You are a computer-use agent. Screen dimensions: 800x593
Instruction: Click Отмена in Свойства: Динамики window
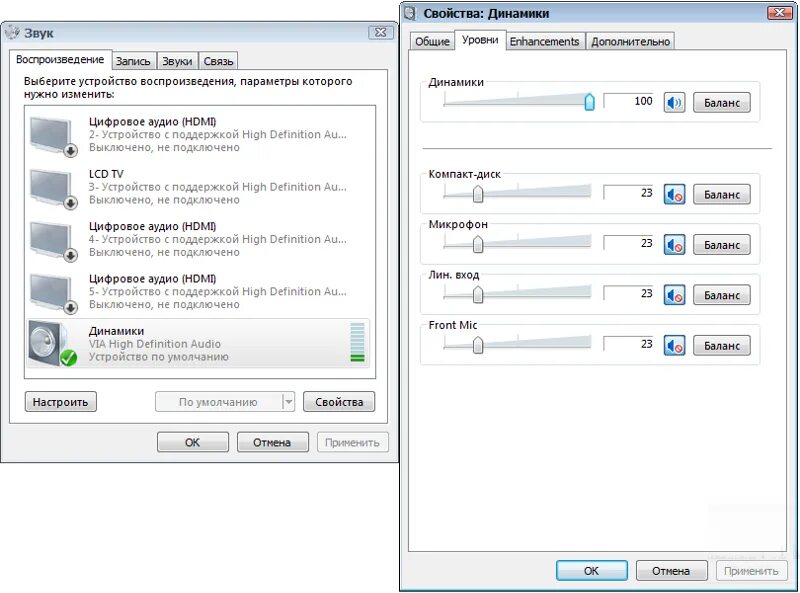671,570
